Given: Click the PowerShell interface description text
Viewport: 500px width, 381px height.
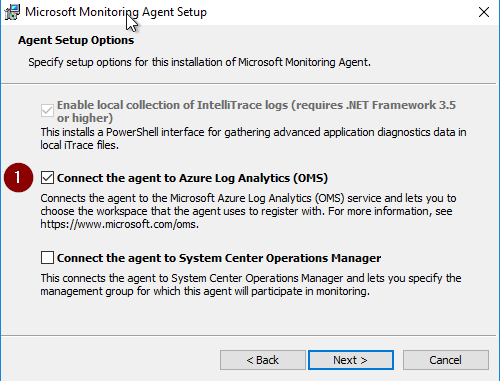Looking at the screenshot, I should pos(253,139).
